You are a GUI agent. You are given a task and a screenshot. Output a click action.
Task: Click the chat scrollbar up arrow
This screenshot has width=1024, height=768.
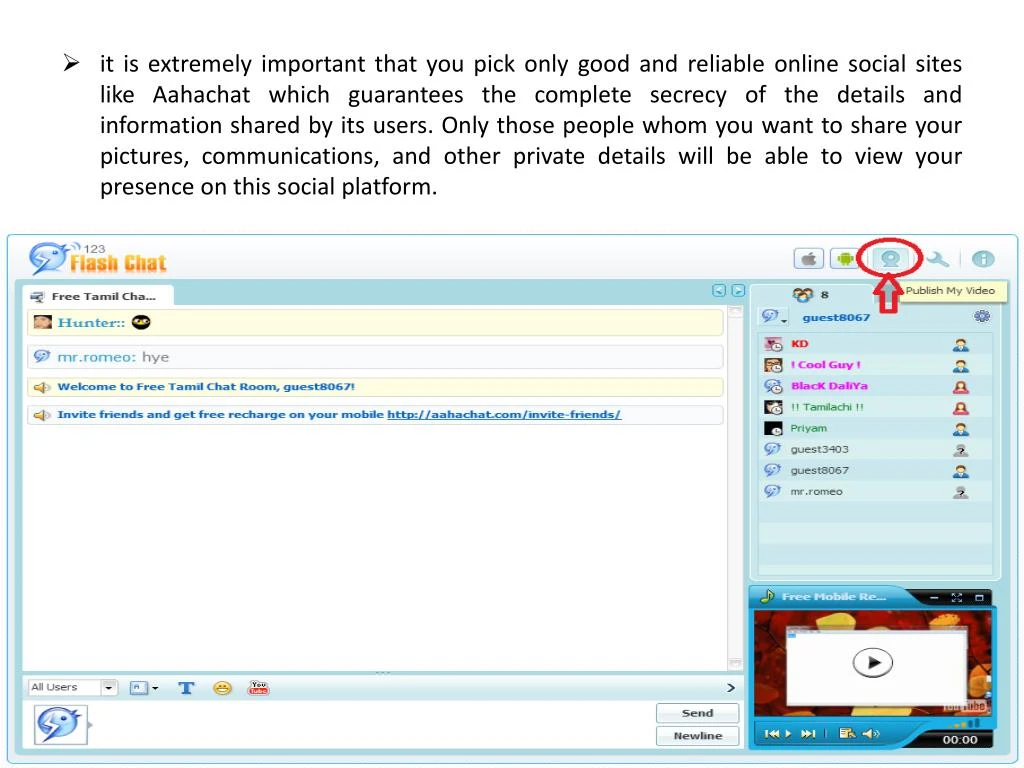pos(735,312)
